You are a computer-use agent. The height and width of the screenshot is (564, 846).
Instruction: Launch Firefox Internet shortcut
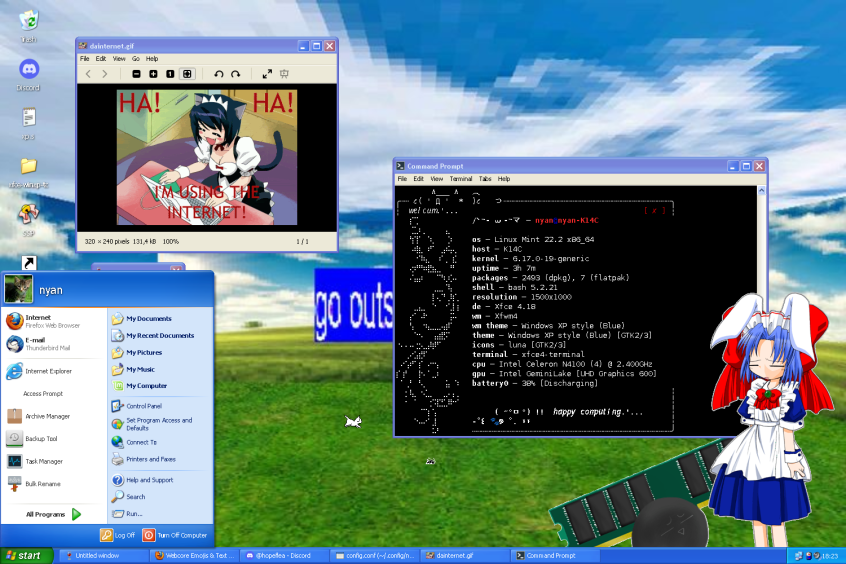tap(43, 321)
